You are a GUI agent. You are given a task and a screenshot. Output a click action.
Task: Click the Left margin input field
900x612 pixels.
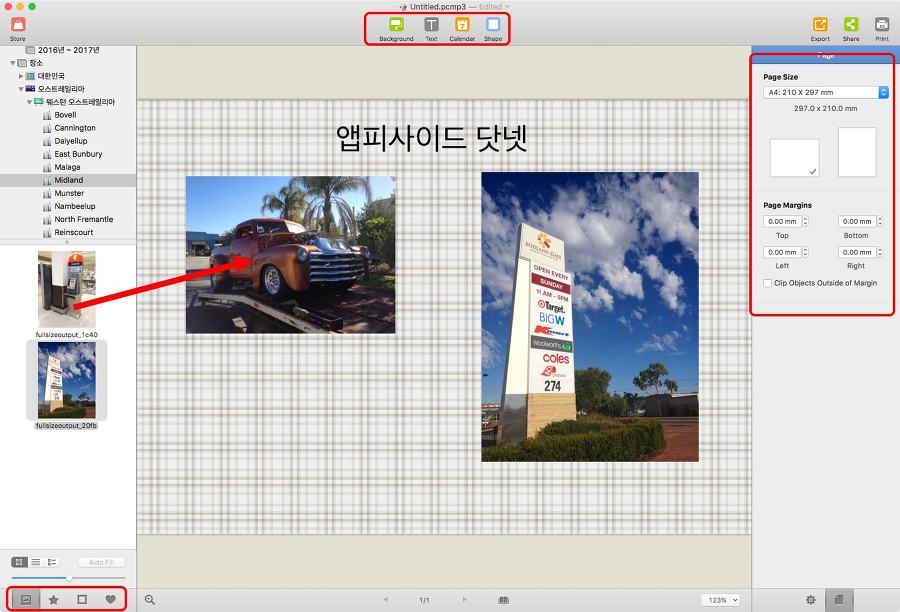coord(782,252)
